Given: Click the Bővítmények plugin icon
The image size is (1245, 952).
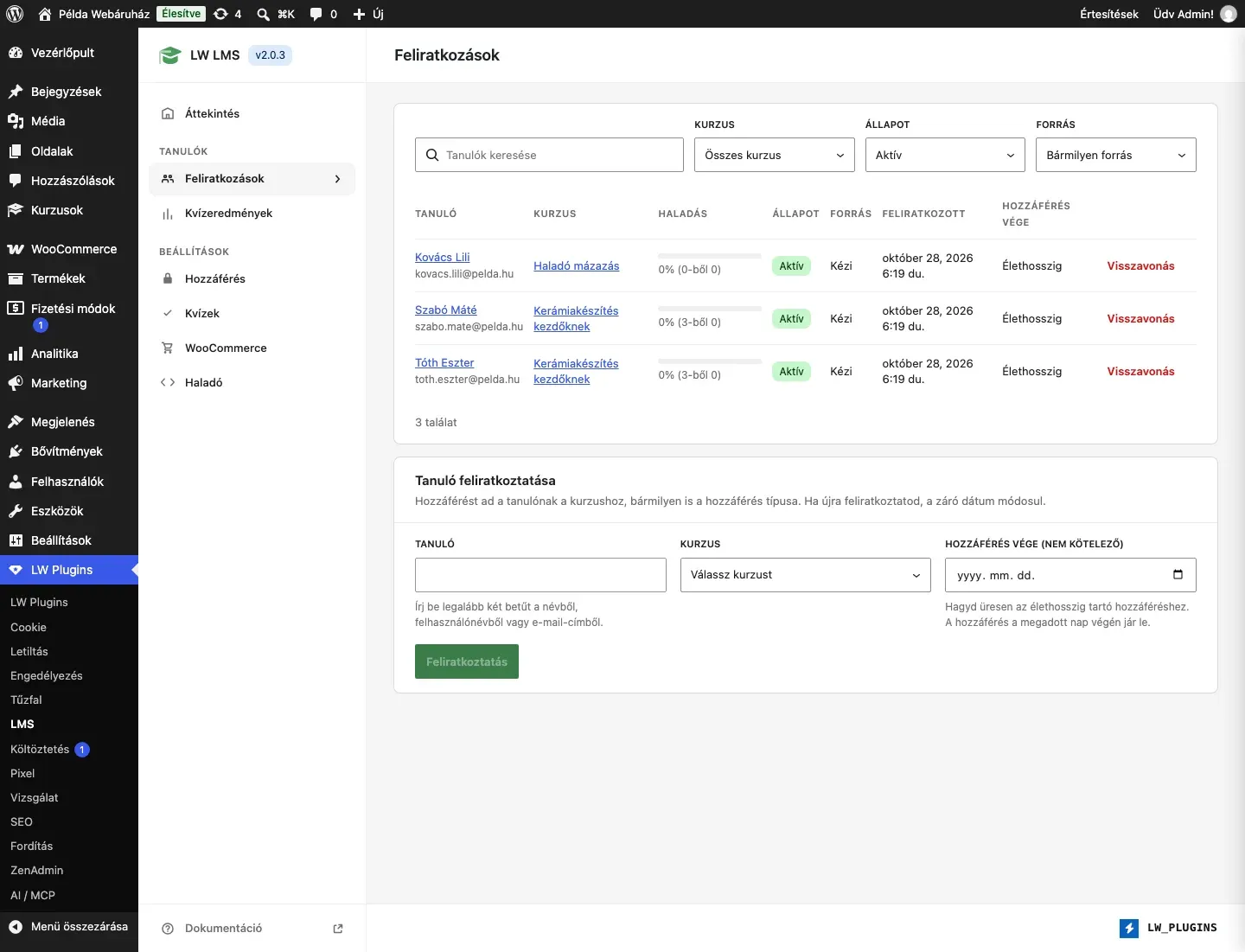Looking at the screenshot, I should tap(16, 451).
